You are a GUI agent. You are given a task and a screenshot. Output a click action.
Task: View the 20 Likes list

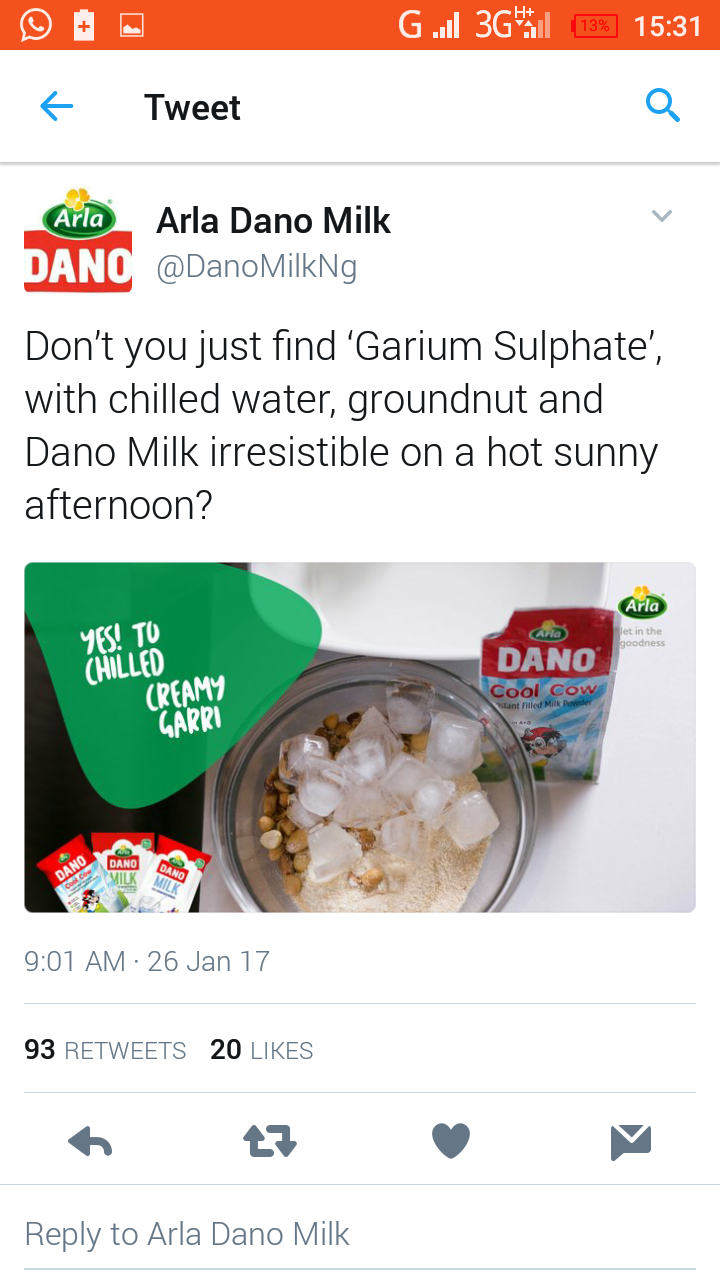point(262,1050)
